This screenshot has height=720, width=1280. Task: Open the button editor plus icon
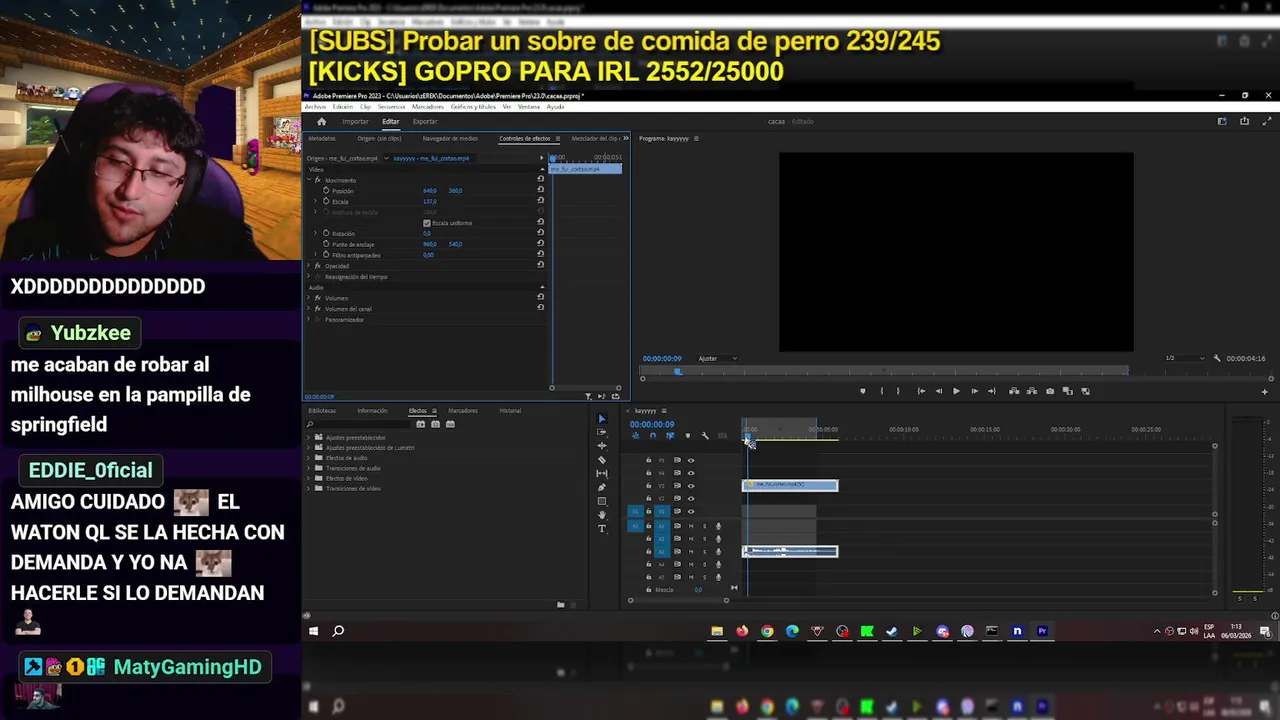click(1264, 391)
